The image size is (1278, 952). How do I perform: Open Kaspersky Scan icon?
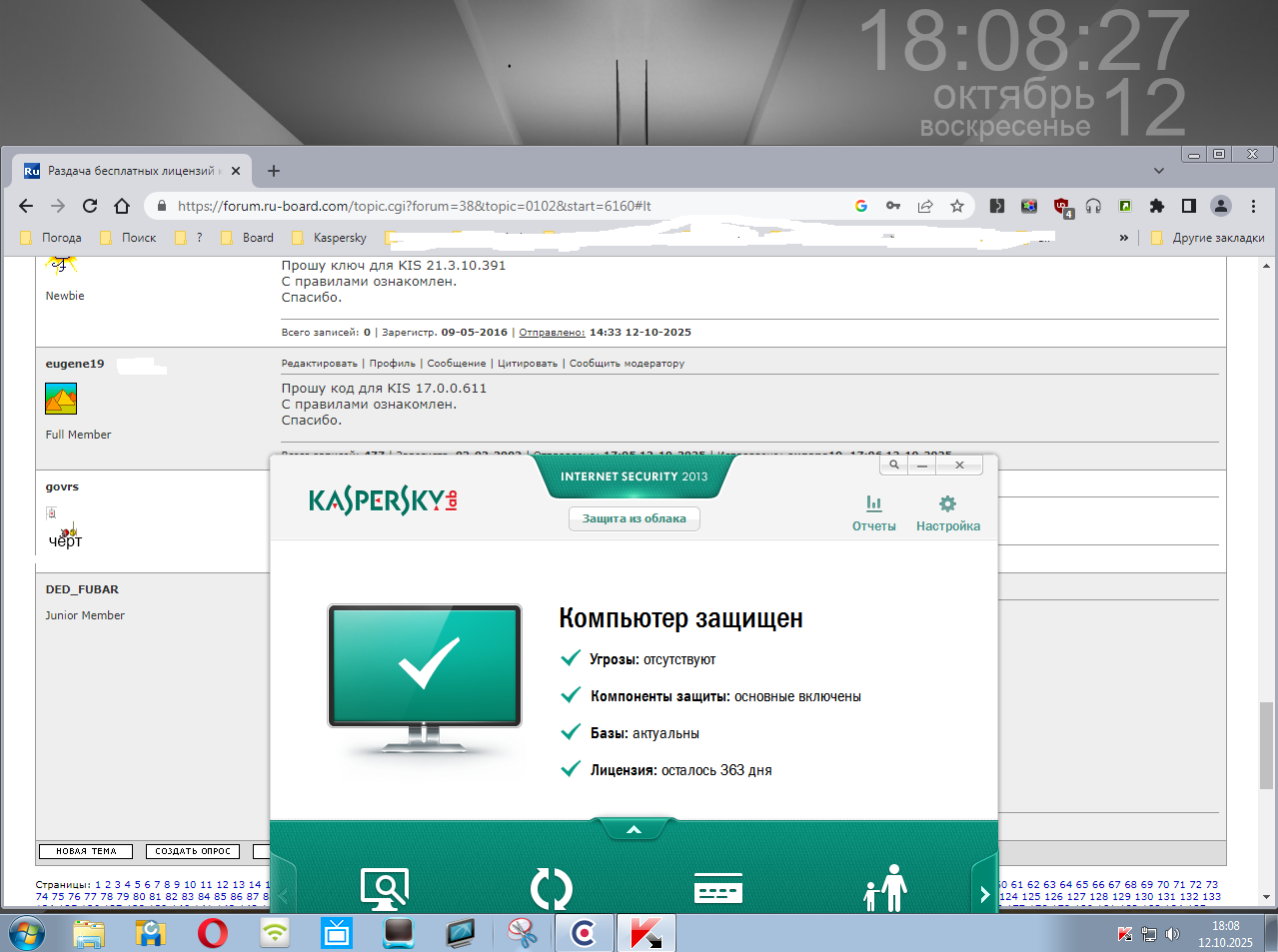[x=385, y=889]
